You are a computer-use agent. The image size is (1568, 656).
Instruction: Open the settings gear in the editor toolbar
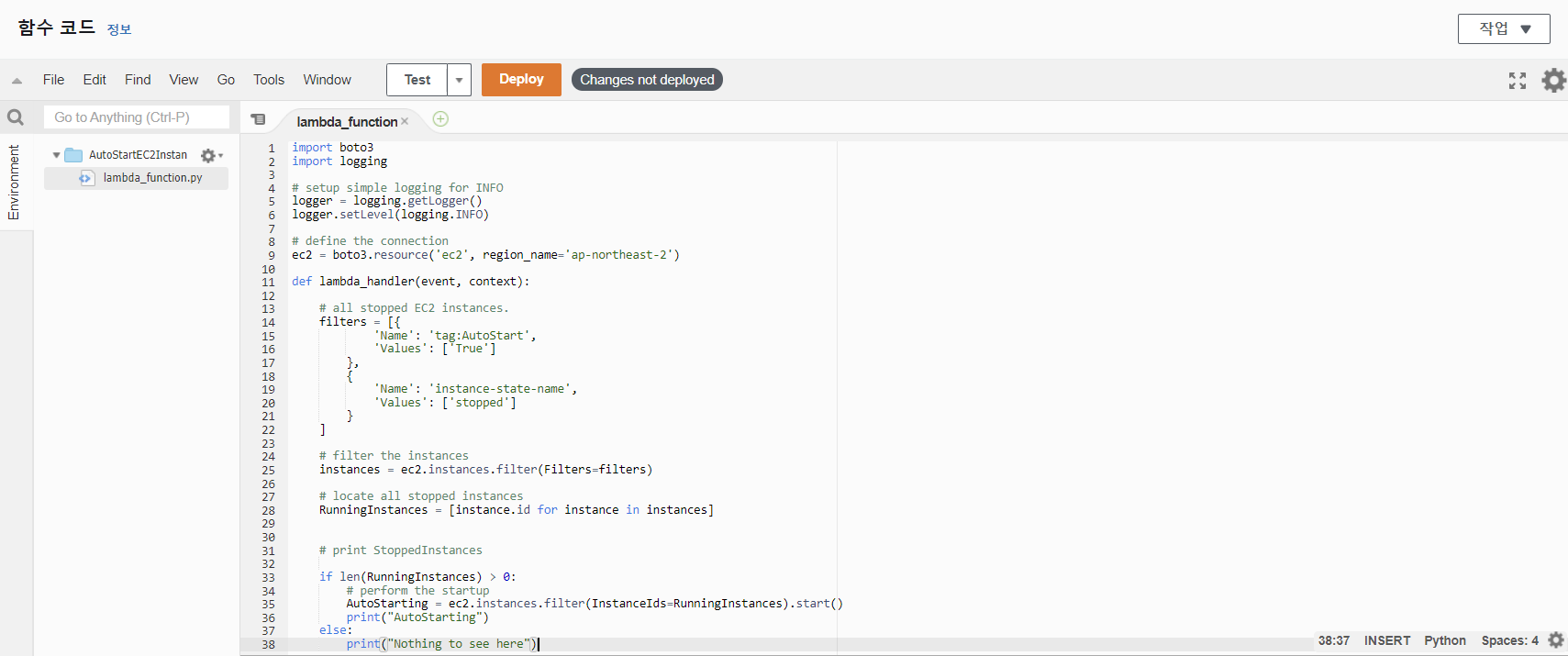(1553, 80)
